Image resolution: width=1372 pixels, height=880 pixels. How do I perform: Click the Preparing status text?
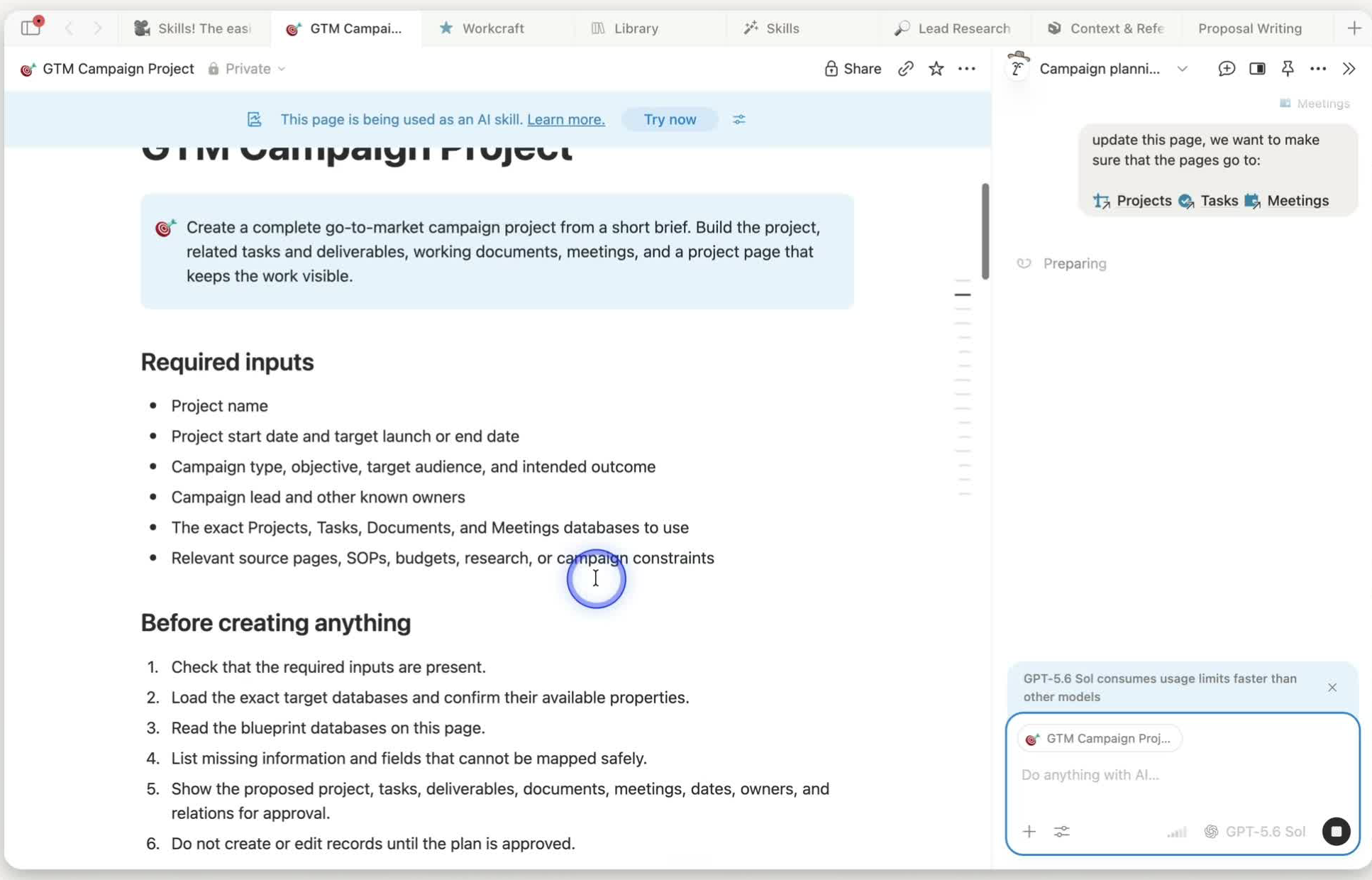pos(1074,263)
